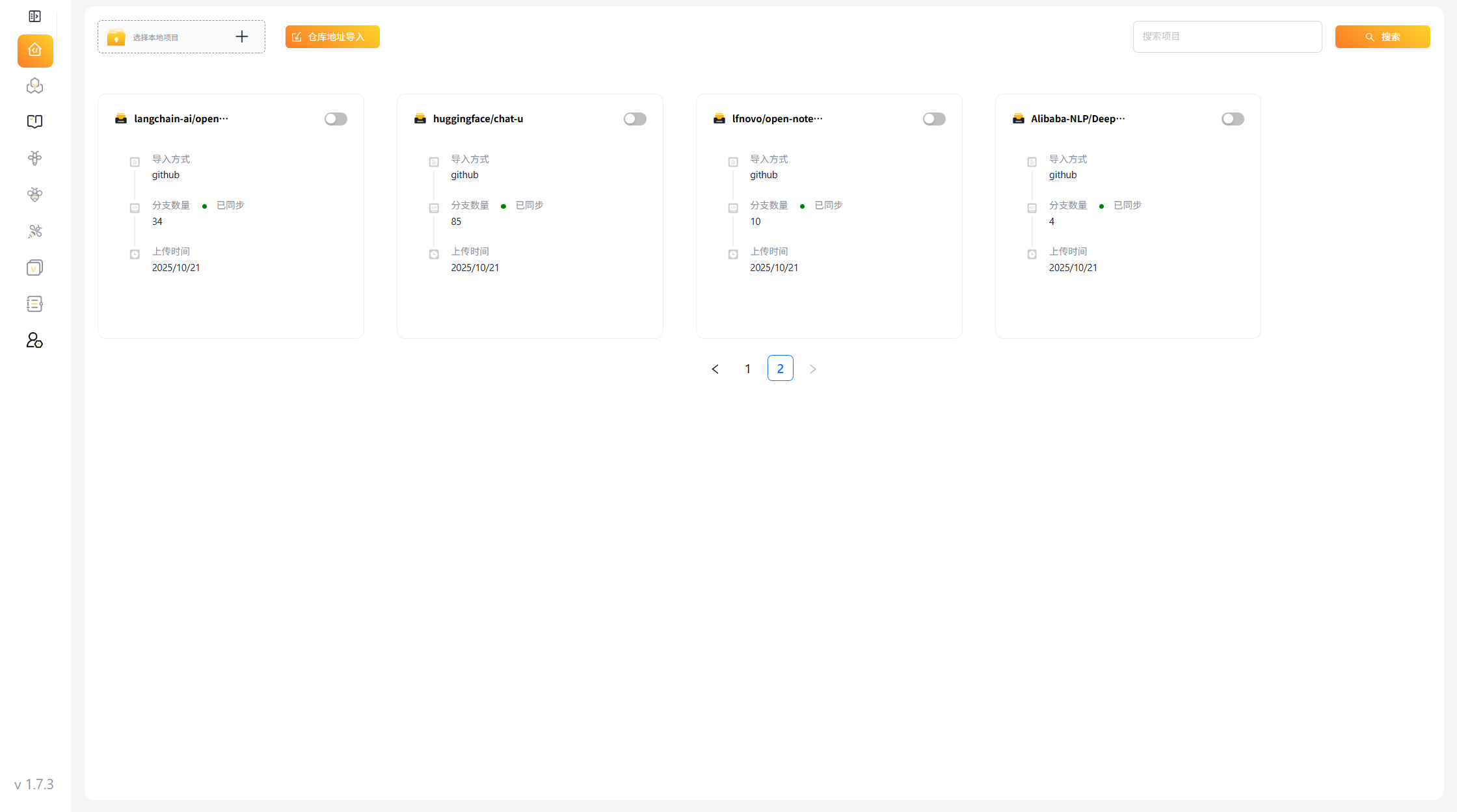Focus the 搜索项目 search field
Image resolution: width=1457 pixels, height=812 pixels.
point(1227,37)
